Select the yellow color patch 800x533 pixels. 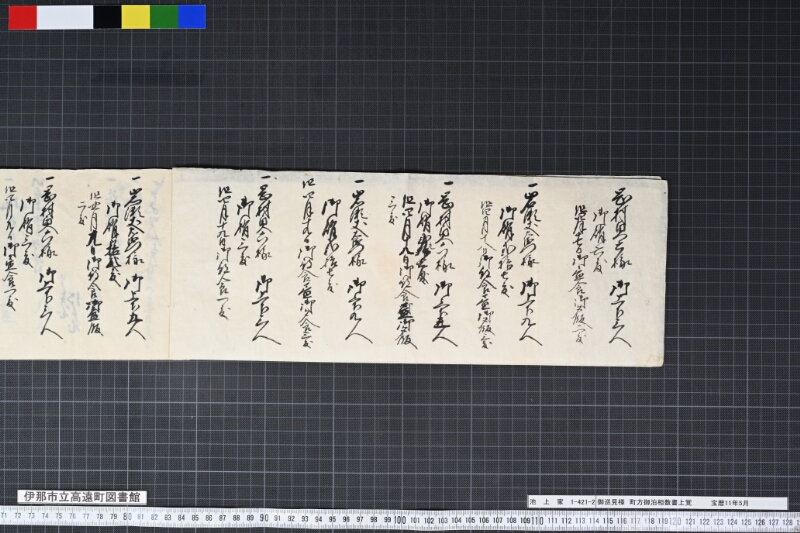coord(136,17)
